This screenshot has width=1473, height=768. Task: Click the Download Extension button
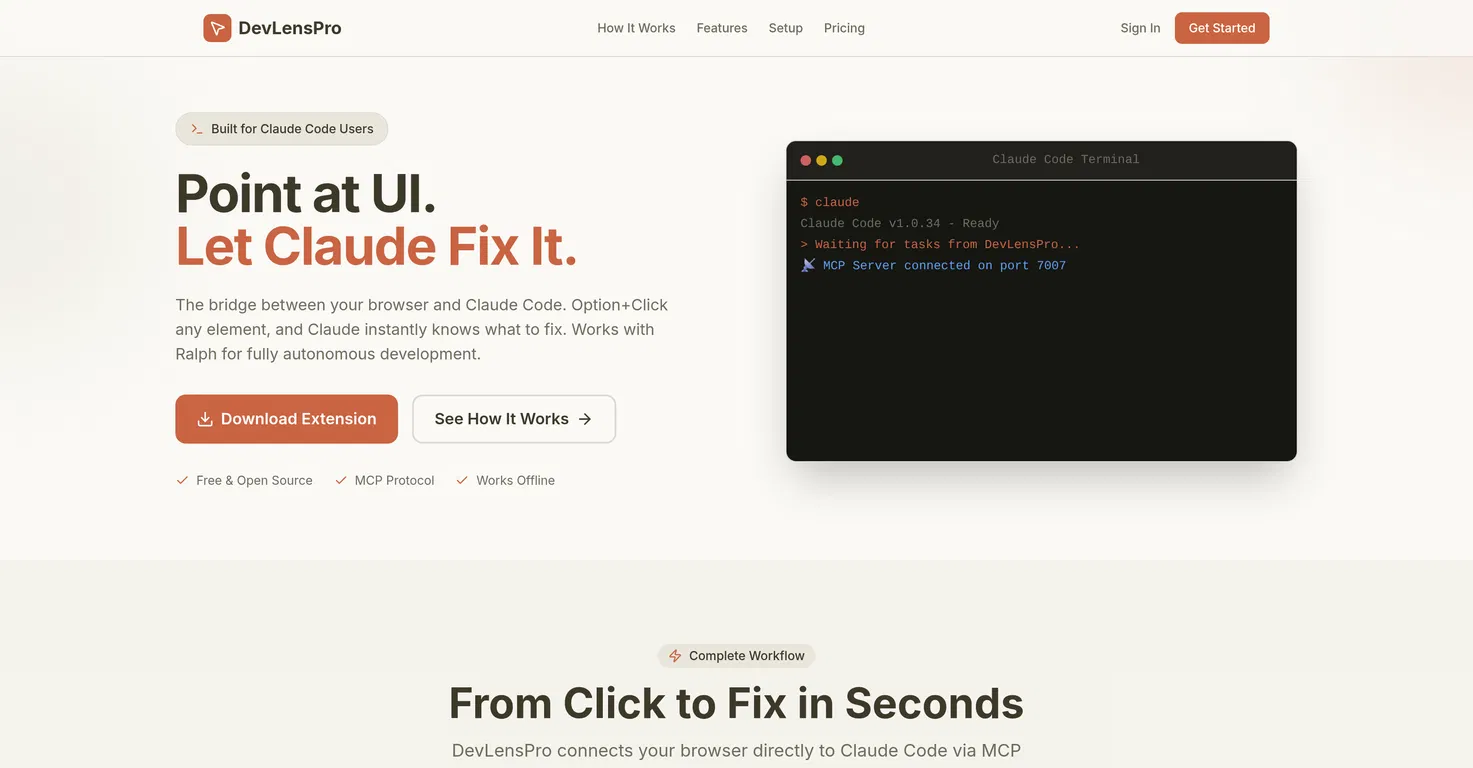tap(286, 419)
